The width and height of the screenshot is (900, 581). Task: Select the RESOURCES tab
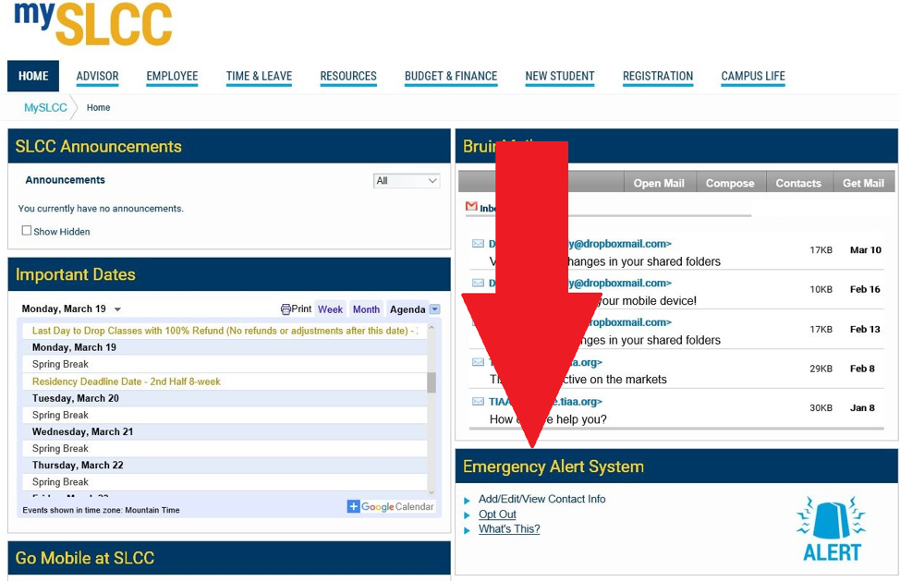click(x=348, y=76)
